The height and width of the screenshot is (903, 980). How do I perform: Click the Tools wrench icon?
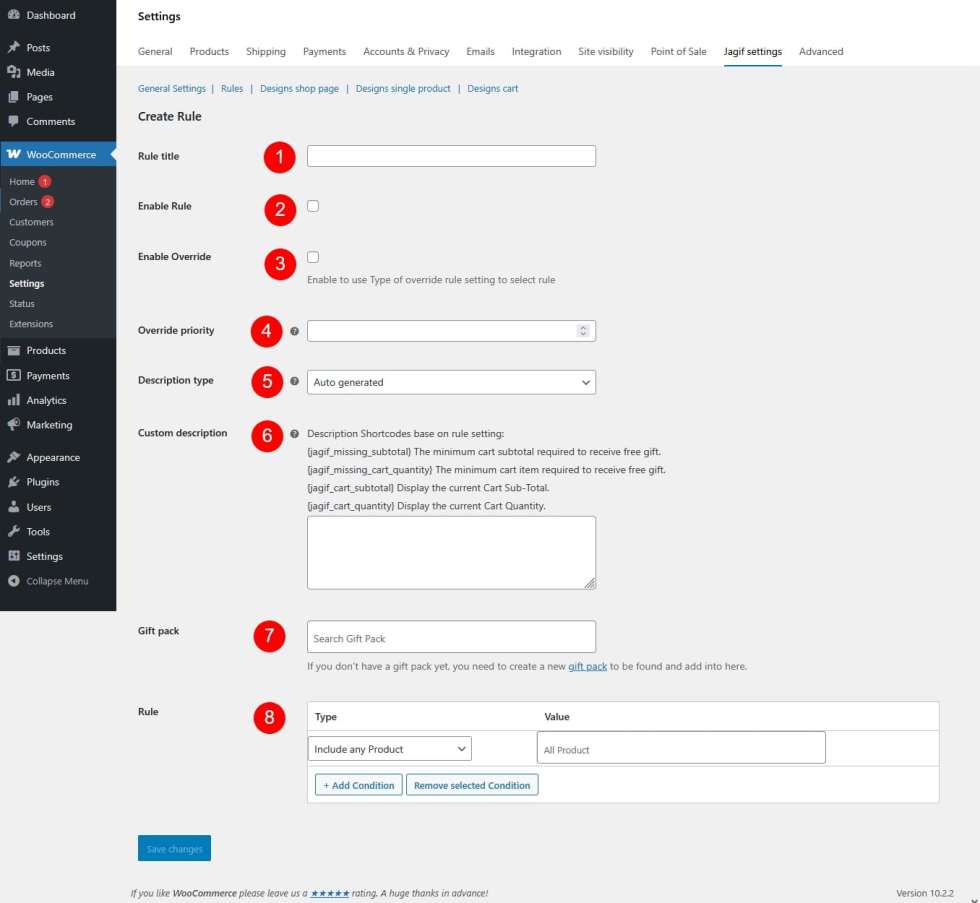(13, 531)
